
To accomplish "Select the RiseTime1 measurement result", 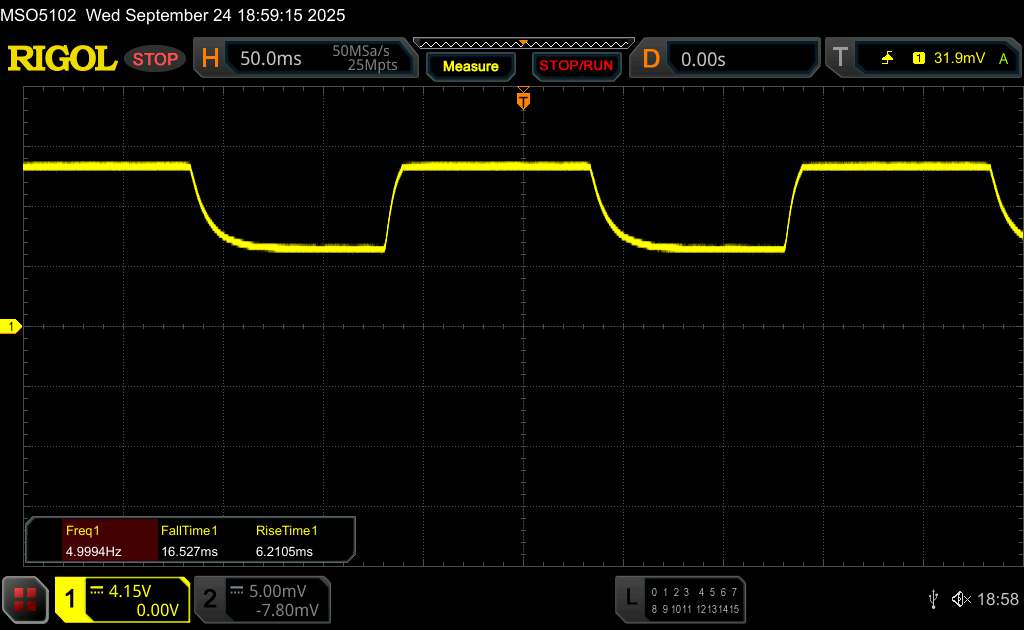I will tap(286, 540).
